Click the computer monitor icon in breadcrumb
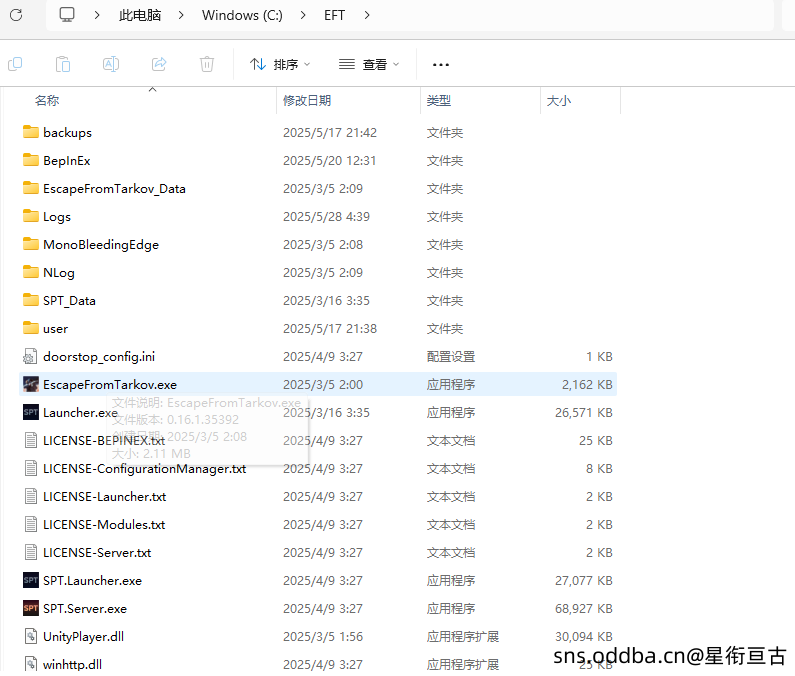 point(67,15)
